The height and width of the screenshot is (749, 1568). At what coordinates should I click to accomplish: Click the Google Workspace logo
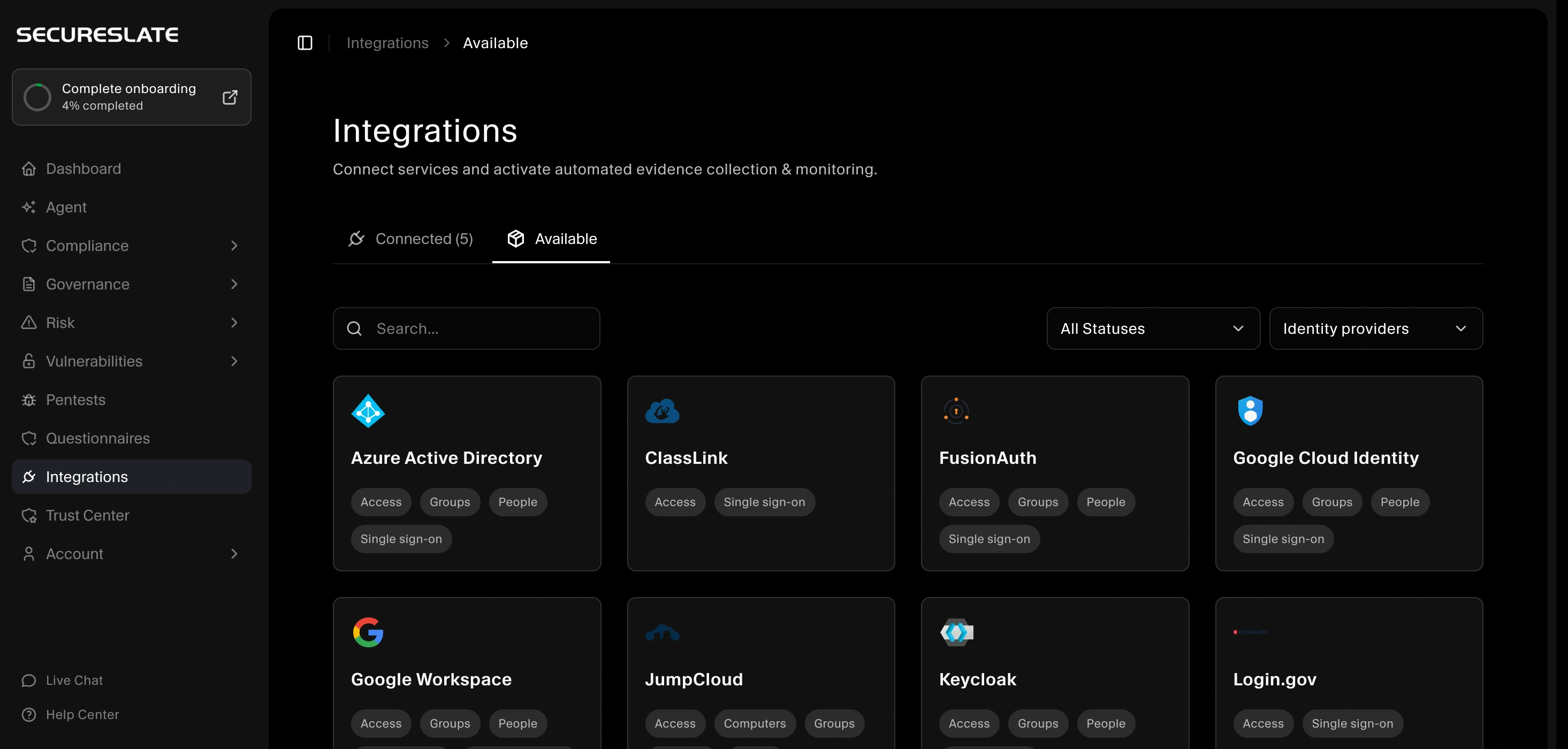(368, 632)
